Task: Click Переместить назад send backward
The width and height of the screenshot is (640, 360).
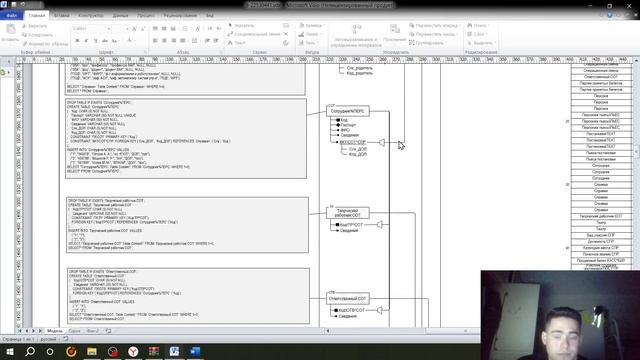Action: tap(432, 34)
